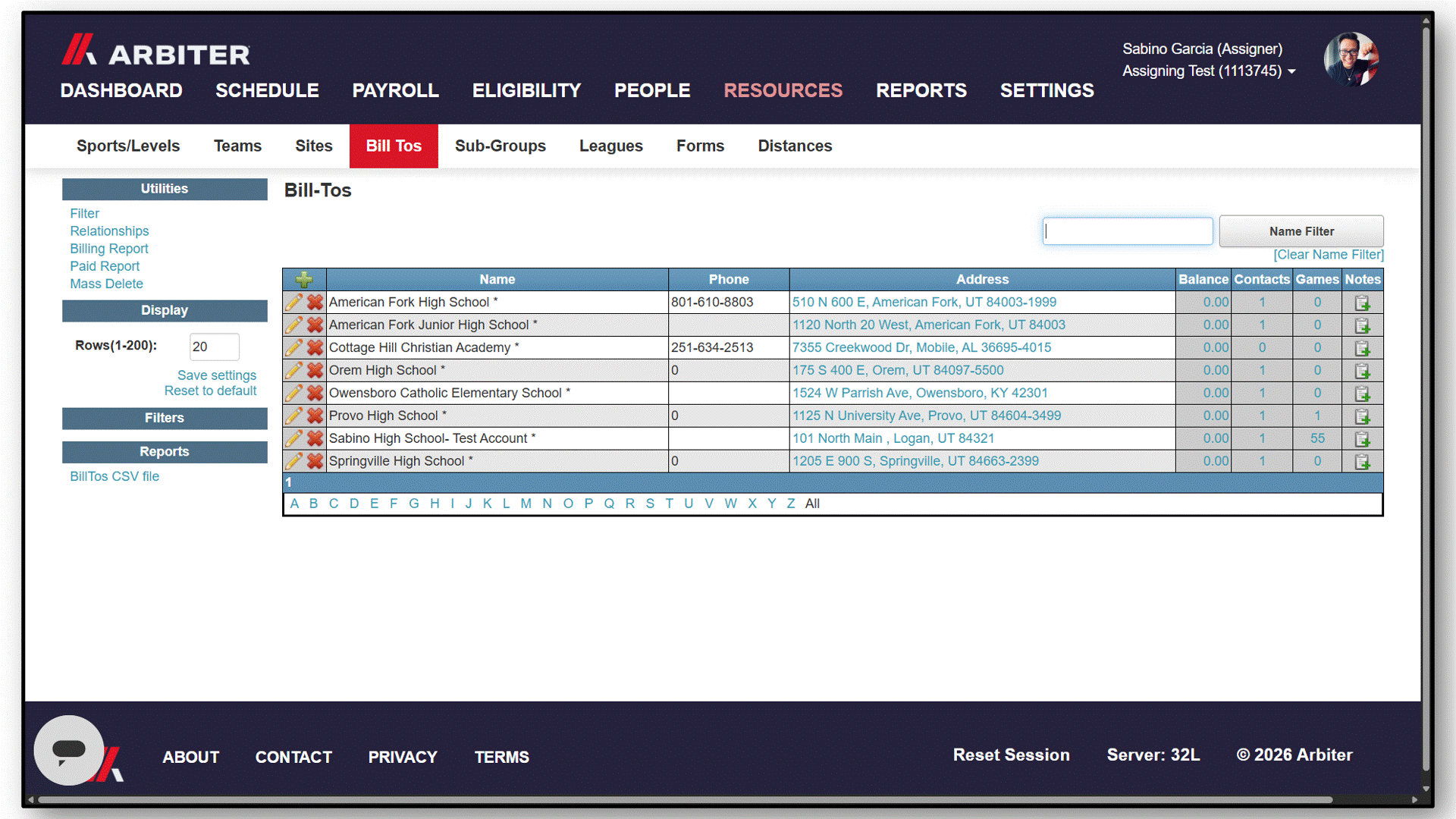Edit Provo High School pencil icon

point(294,416)
